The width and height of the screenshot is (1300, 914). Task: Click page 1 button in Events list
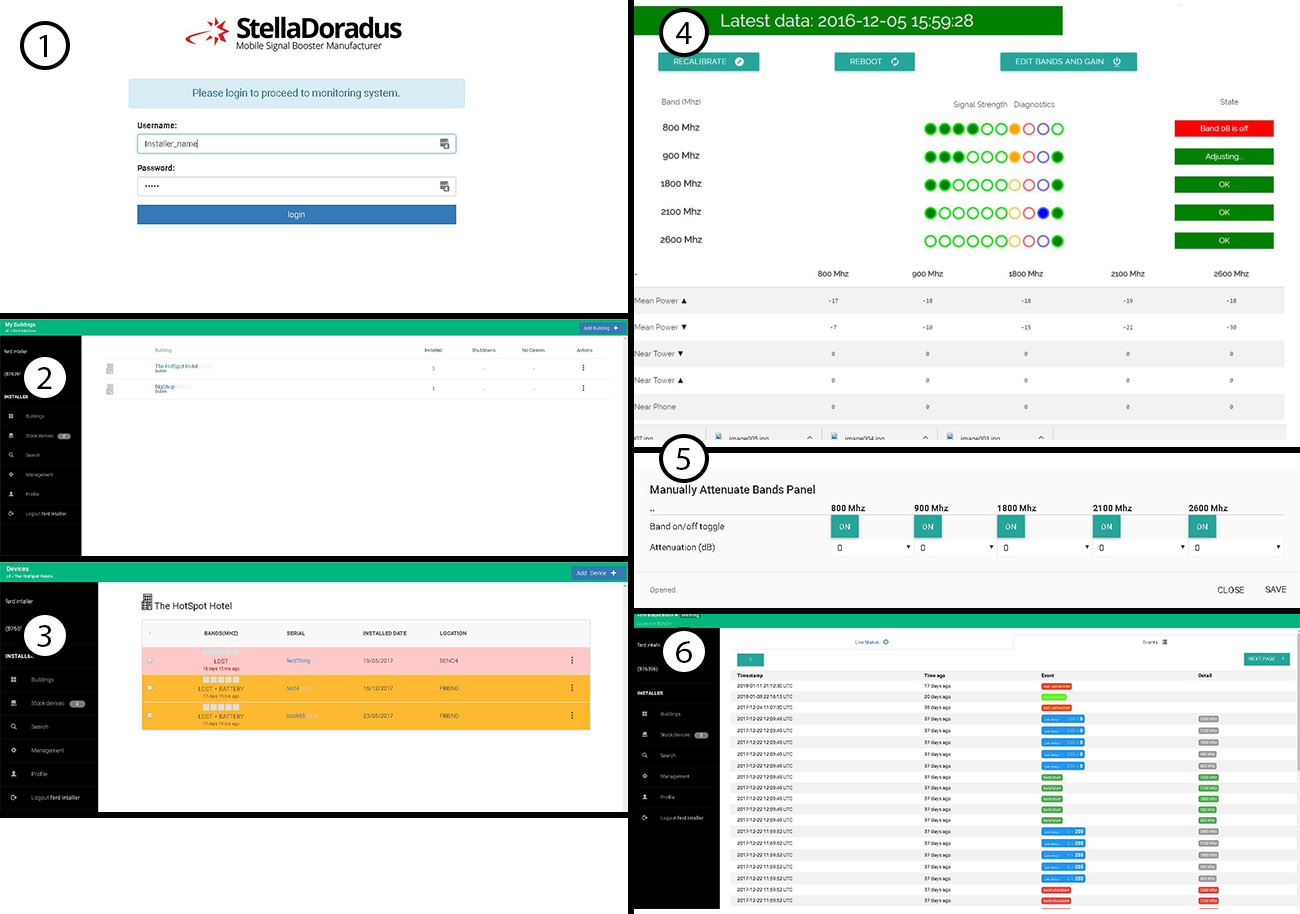click(x=750, y=659)
